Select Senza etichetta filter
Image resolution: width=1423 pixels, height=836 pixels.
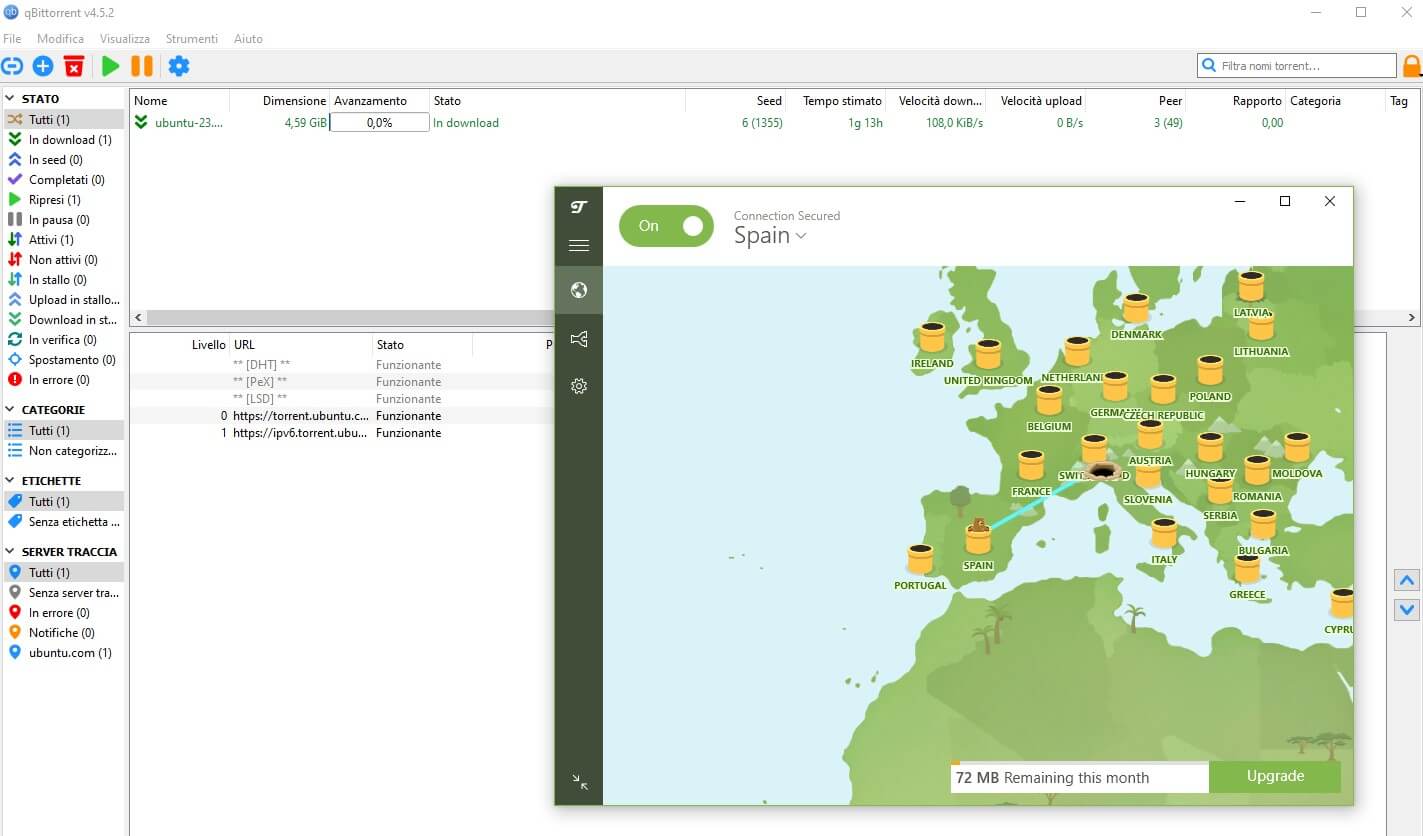point(63,522)
